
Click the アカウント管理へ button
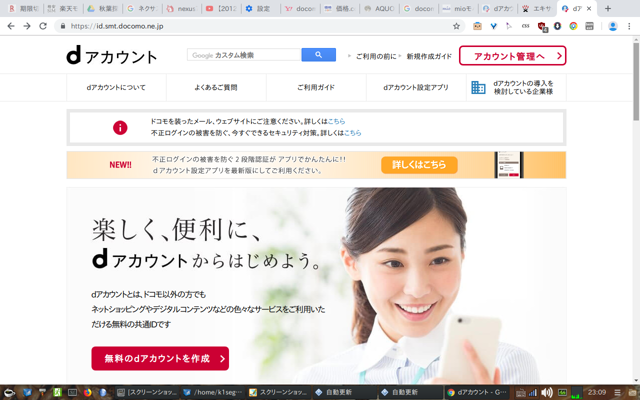pos(513,56)
